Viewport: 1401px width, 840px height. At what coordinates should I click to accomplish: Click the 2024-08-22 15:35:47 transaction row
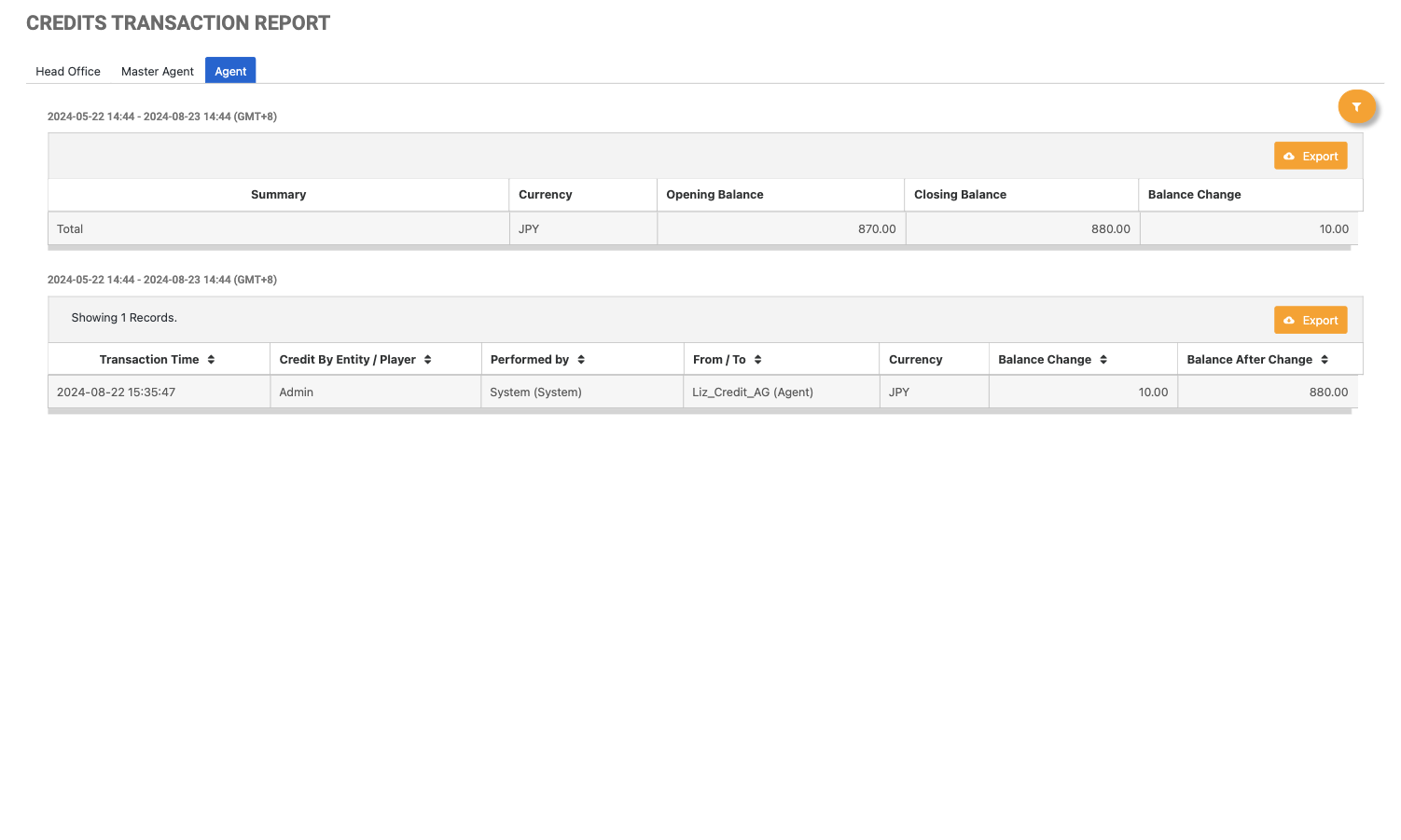pyautogui.click(x=117, y=392)
